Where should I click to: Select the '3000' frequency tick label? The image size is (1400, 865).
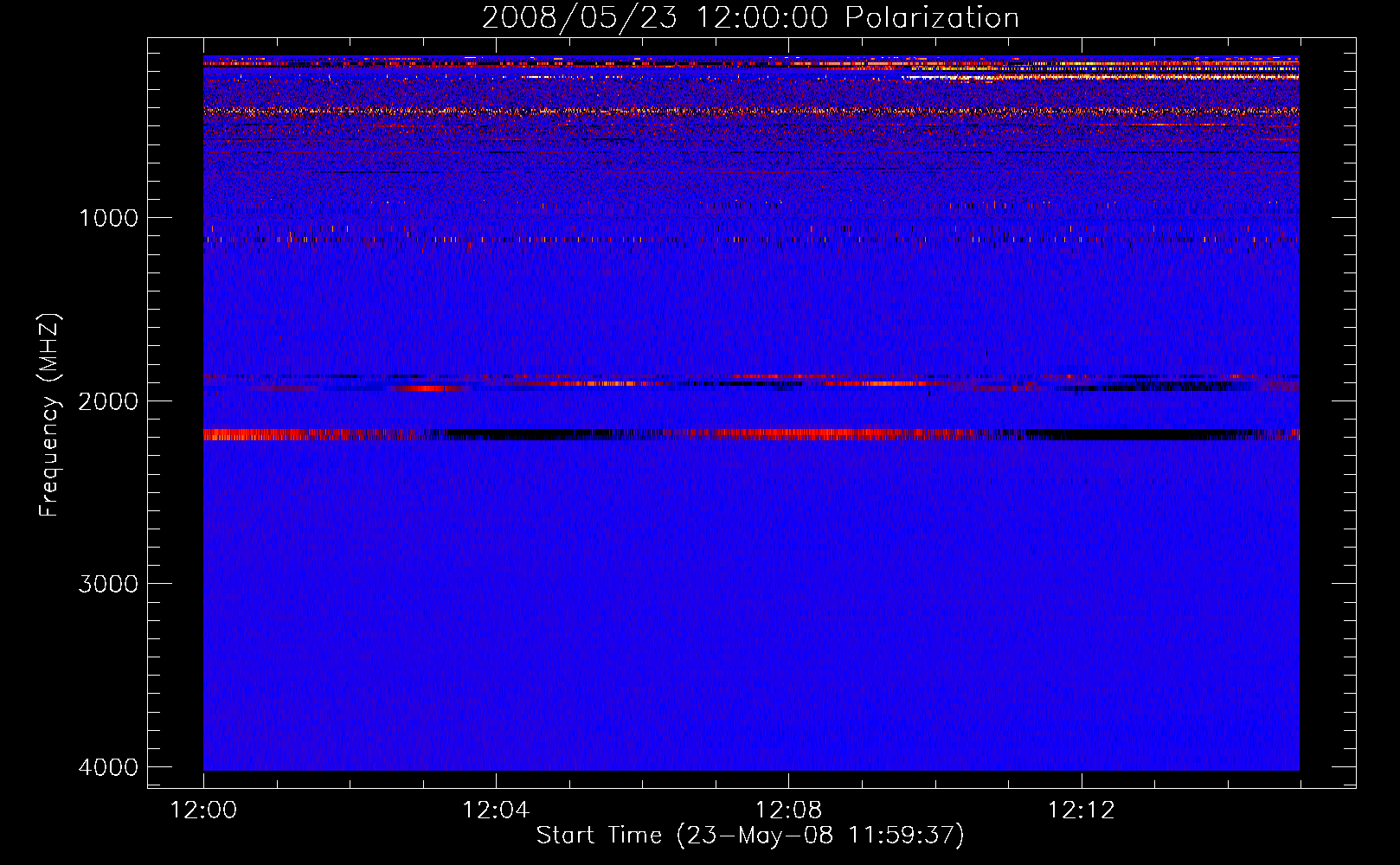coord(108,583)
